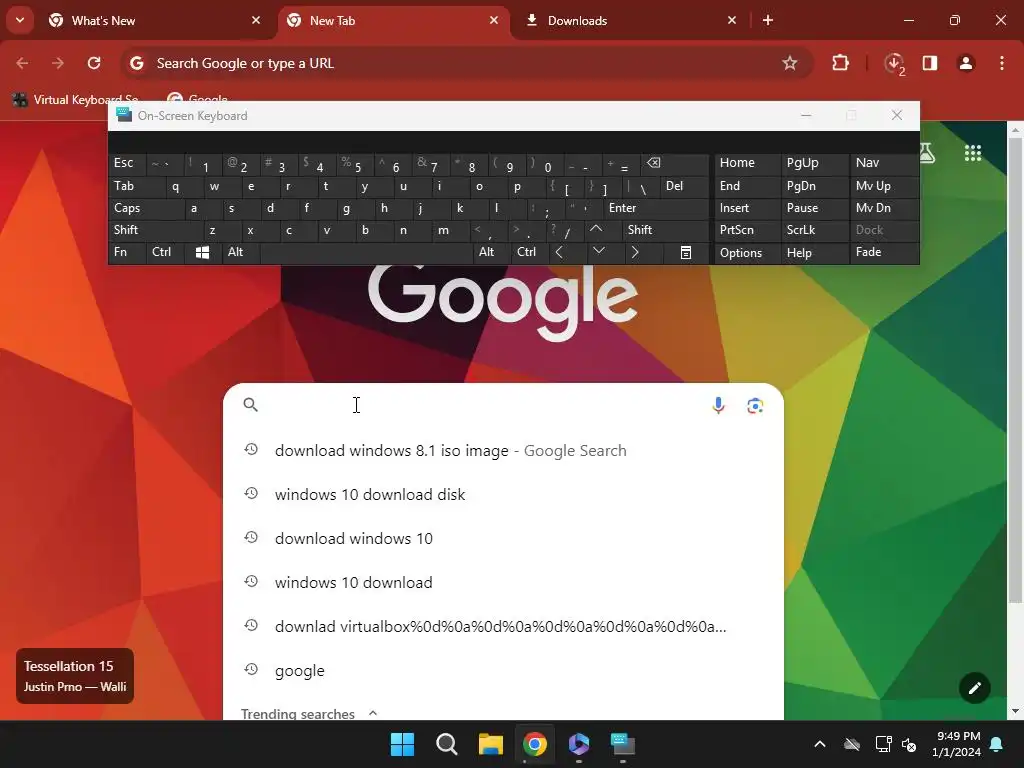This screenshot has height=768, width=1024.
Task: Select suggestion download windows 10
Action: pos(503,538)
